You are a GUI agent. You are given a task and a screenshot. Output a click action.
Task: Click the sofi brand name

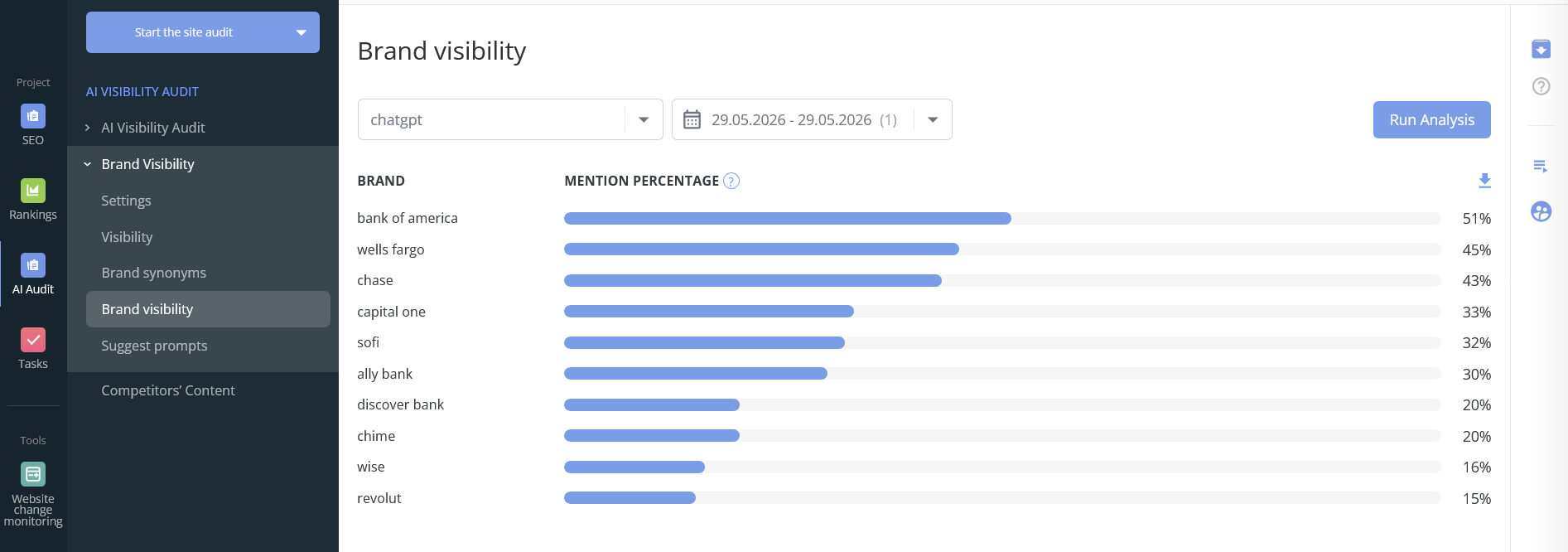coord(368,342)
